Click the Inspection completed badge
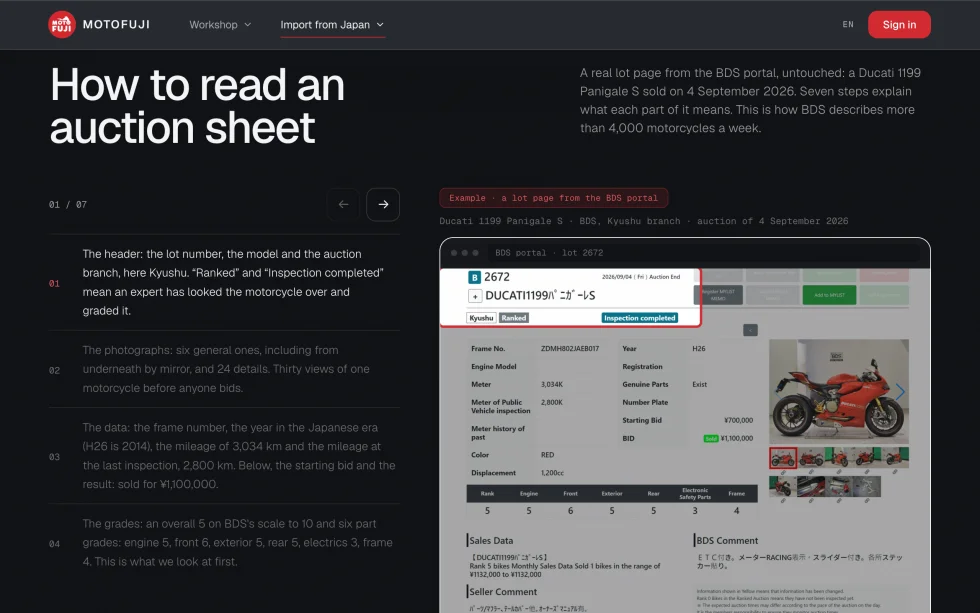 pos(640,318)
